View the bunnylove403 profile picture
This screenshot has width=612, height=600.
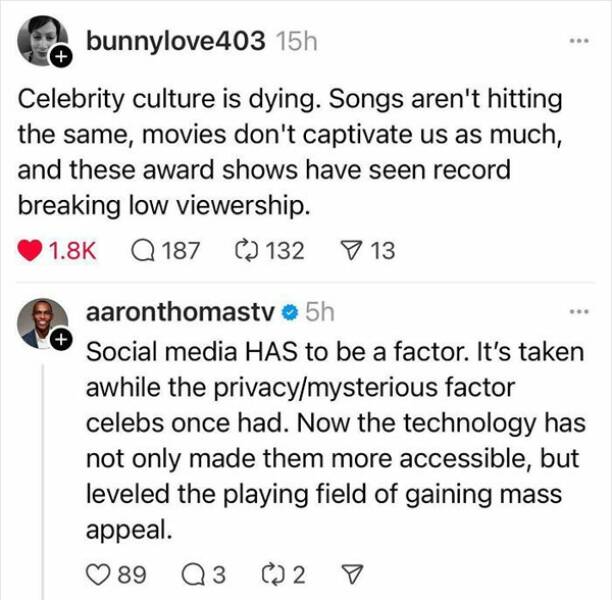click(40, 40)
